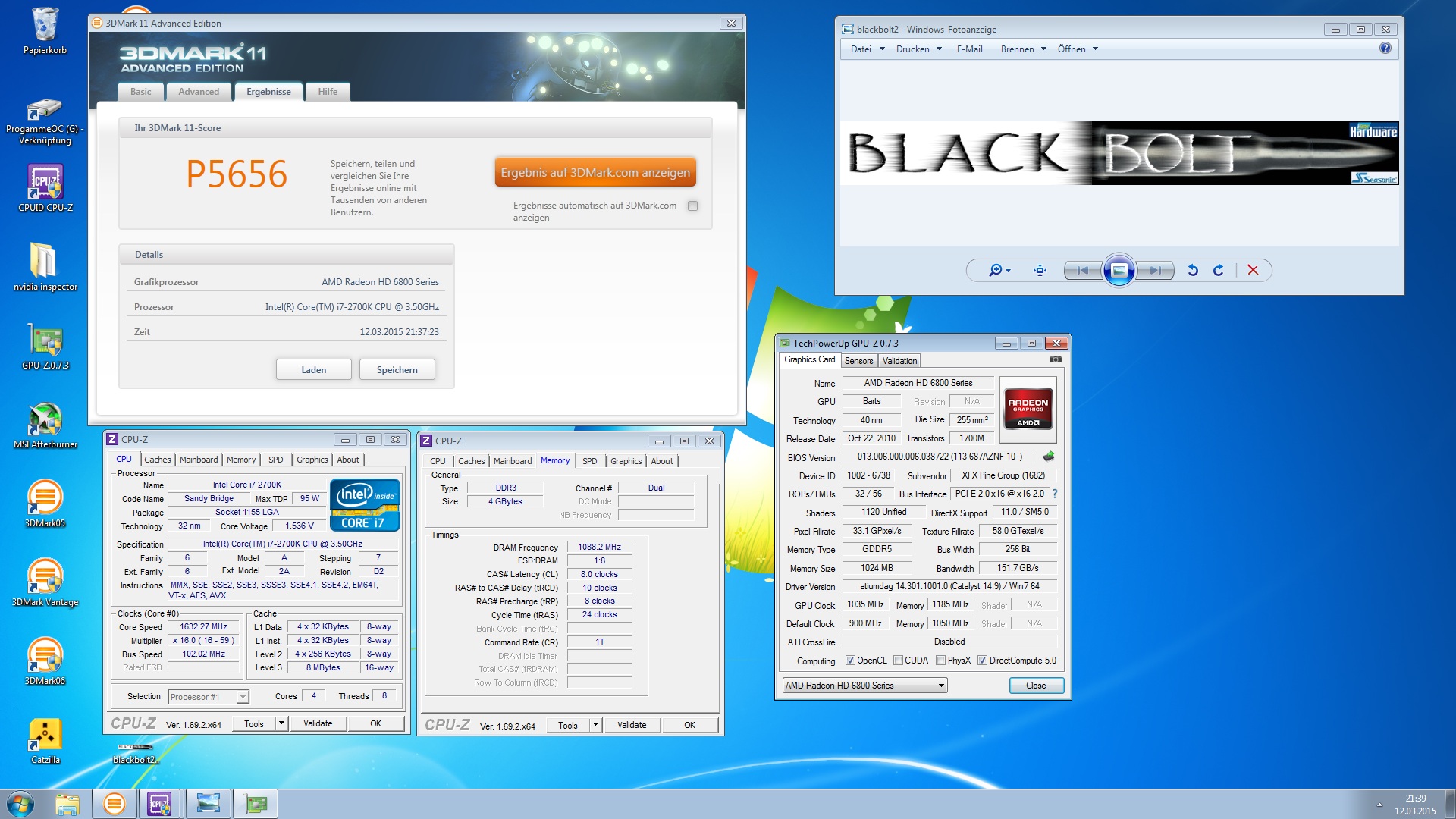Open Mainboard tab in left CPU-Z window
Screen dimensions: 1456x819
coord(199,460)
